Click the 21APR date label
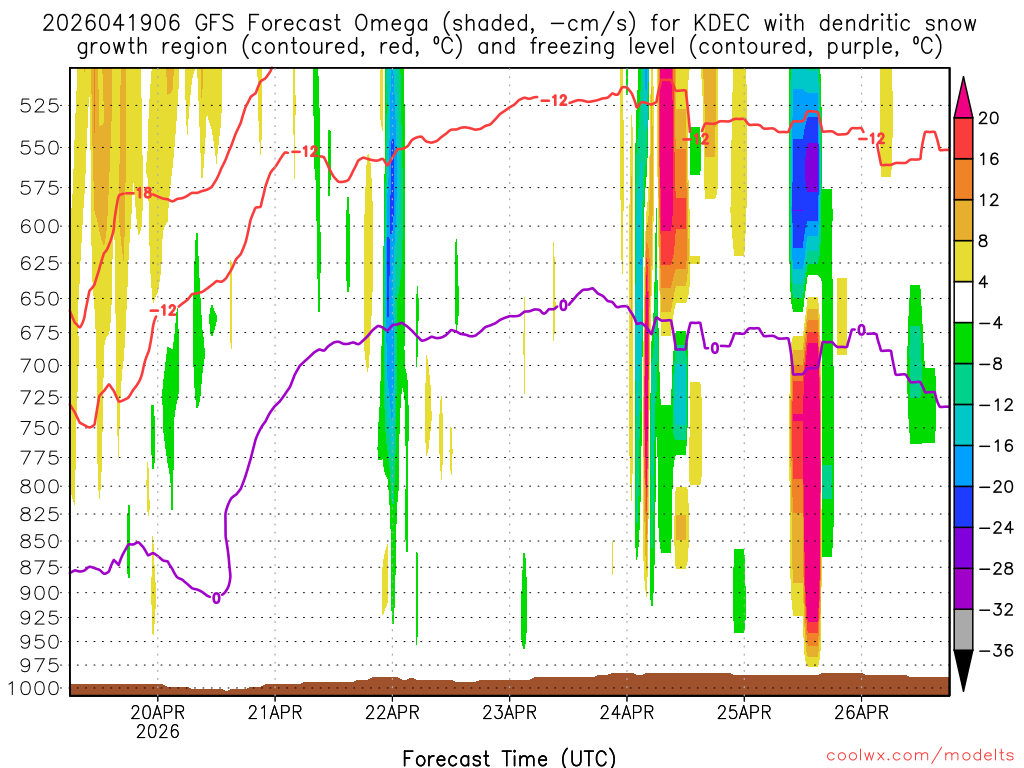This screenshot has height=768, width=1024. (x=275, y=712)
